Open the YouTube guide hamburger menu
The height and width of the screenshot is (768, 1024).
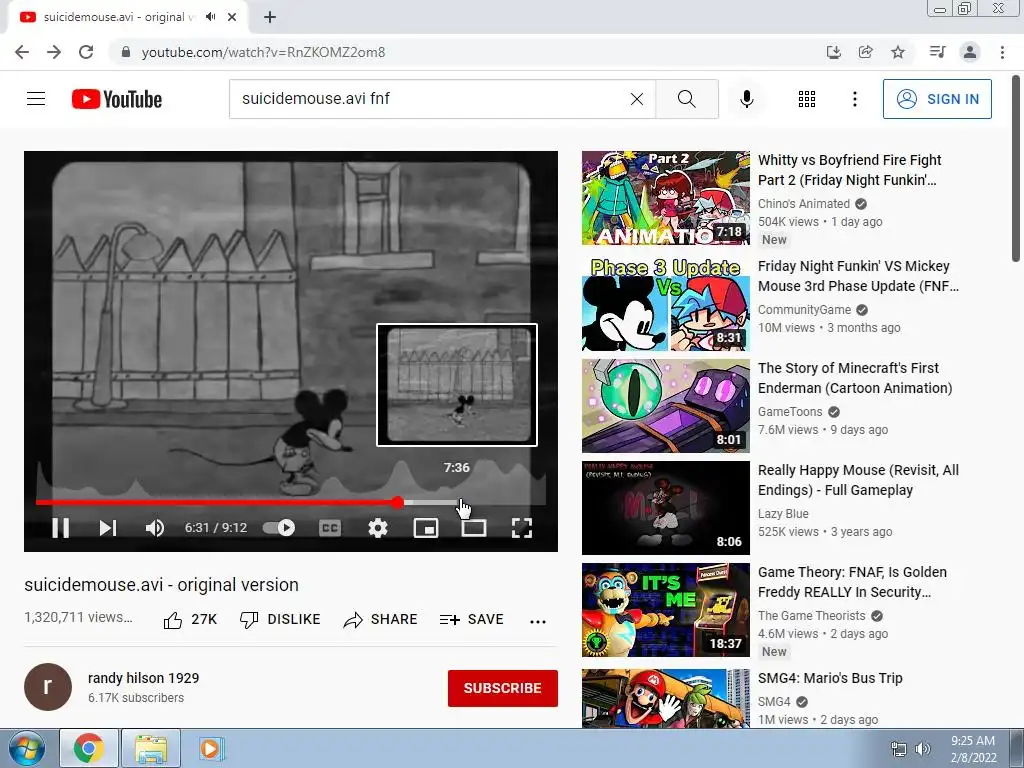pos(36,99)
